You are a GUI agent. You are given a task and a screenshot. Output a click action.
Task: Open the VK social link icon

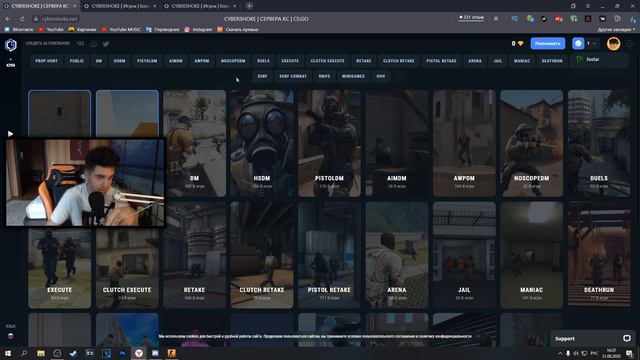[x=80, y=44]
